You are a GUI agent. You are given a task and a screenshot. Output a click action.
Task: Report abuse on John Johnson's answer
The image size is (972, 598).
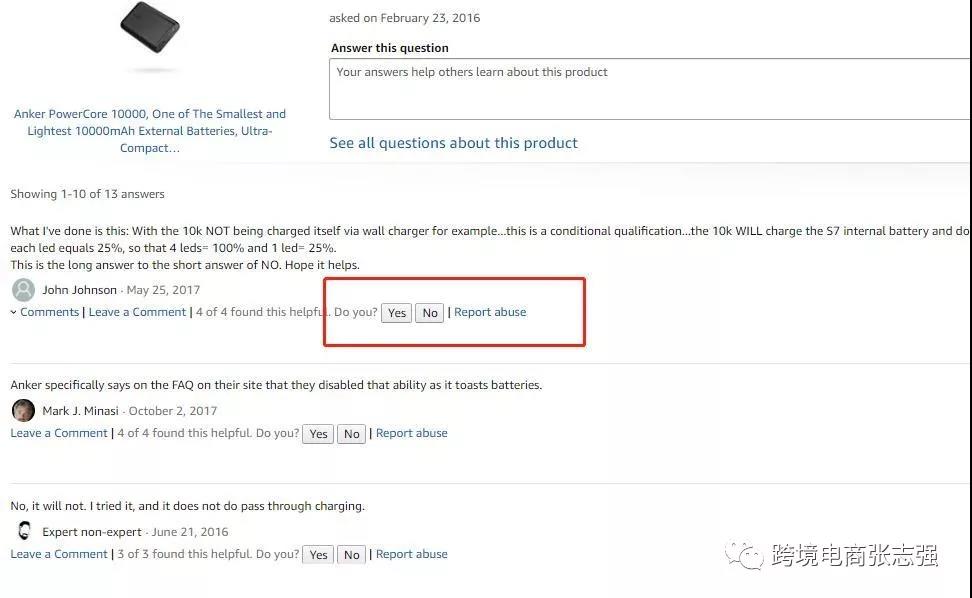[x=490, y=312]
